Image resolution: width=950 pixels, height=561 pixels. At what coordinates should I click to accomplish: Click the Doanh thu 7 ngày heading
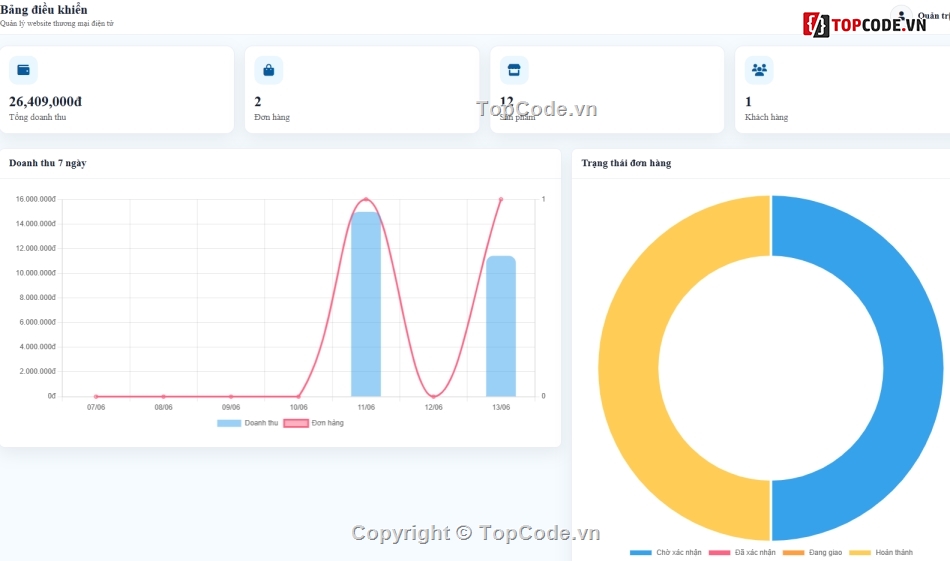48,163
